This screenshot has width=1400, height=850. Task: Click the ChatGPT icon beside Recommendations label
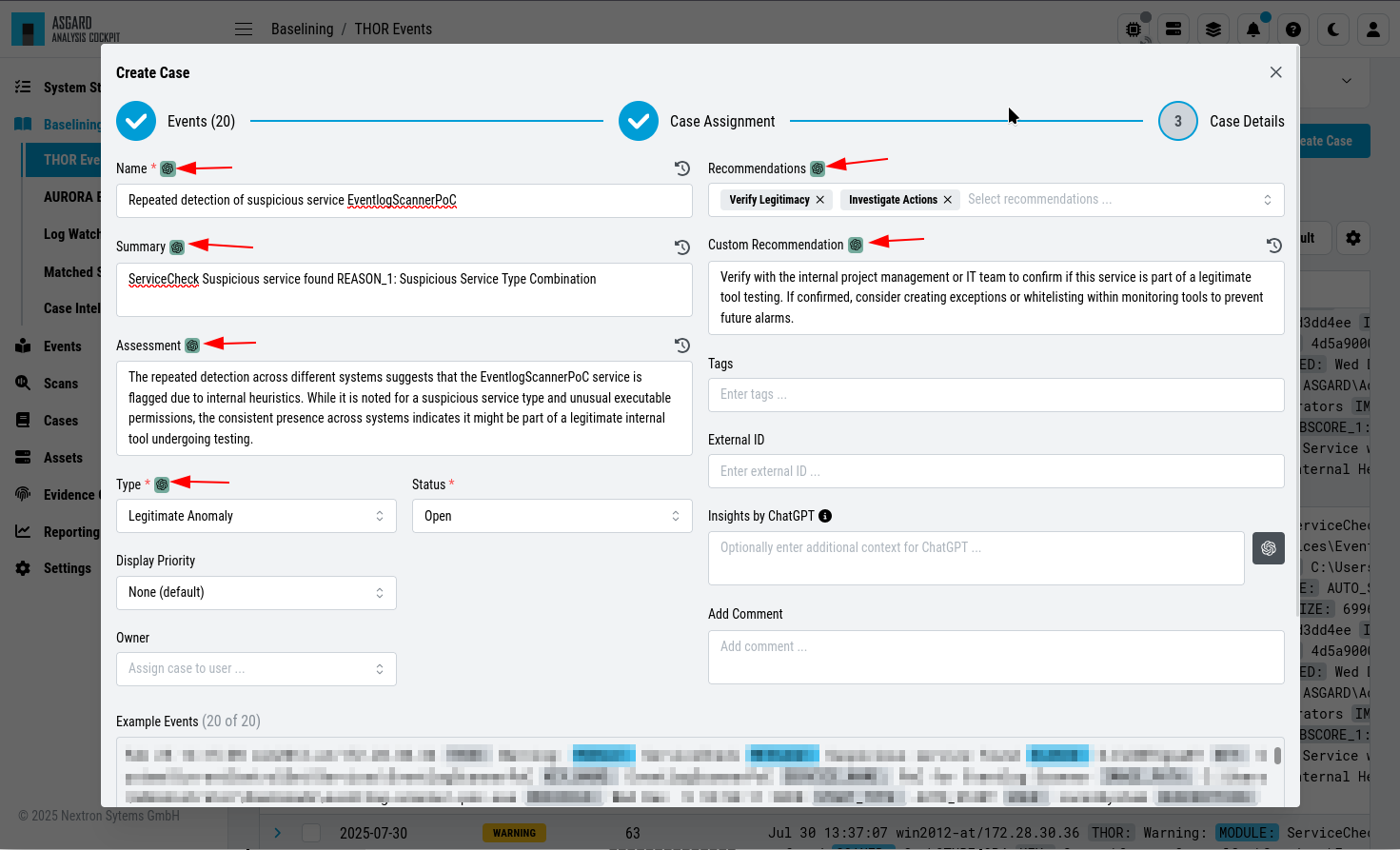[818, 168]
